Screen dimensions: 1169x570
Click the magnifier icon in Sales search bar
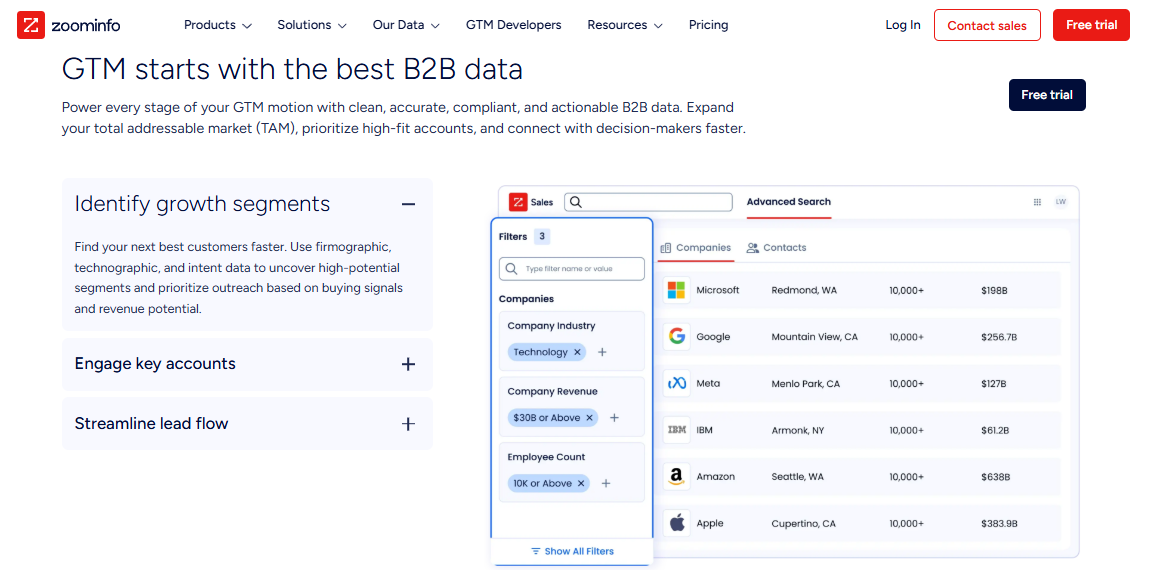coord(576,202)
